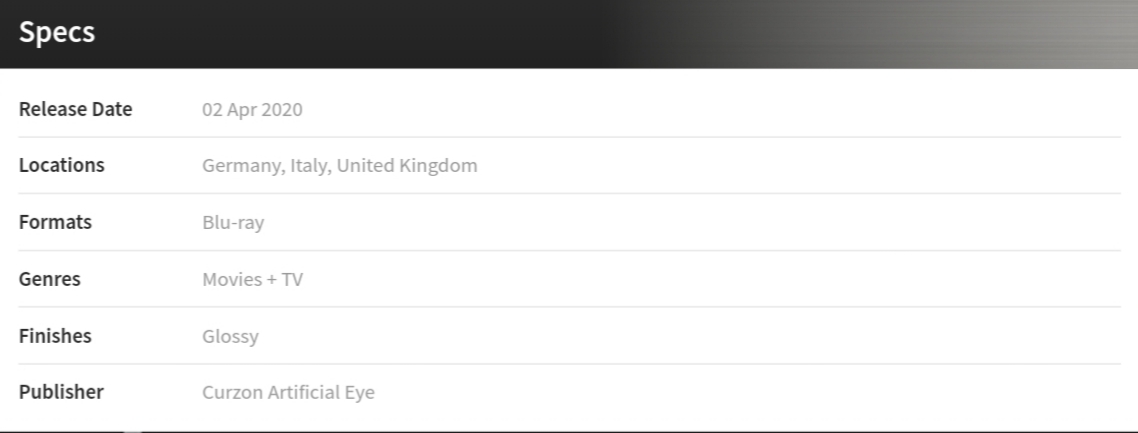Open the Blu-ray format link
The image size is (1138, 433).
(233, 222)
